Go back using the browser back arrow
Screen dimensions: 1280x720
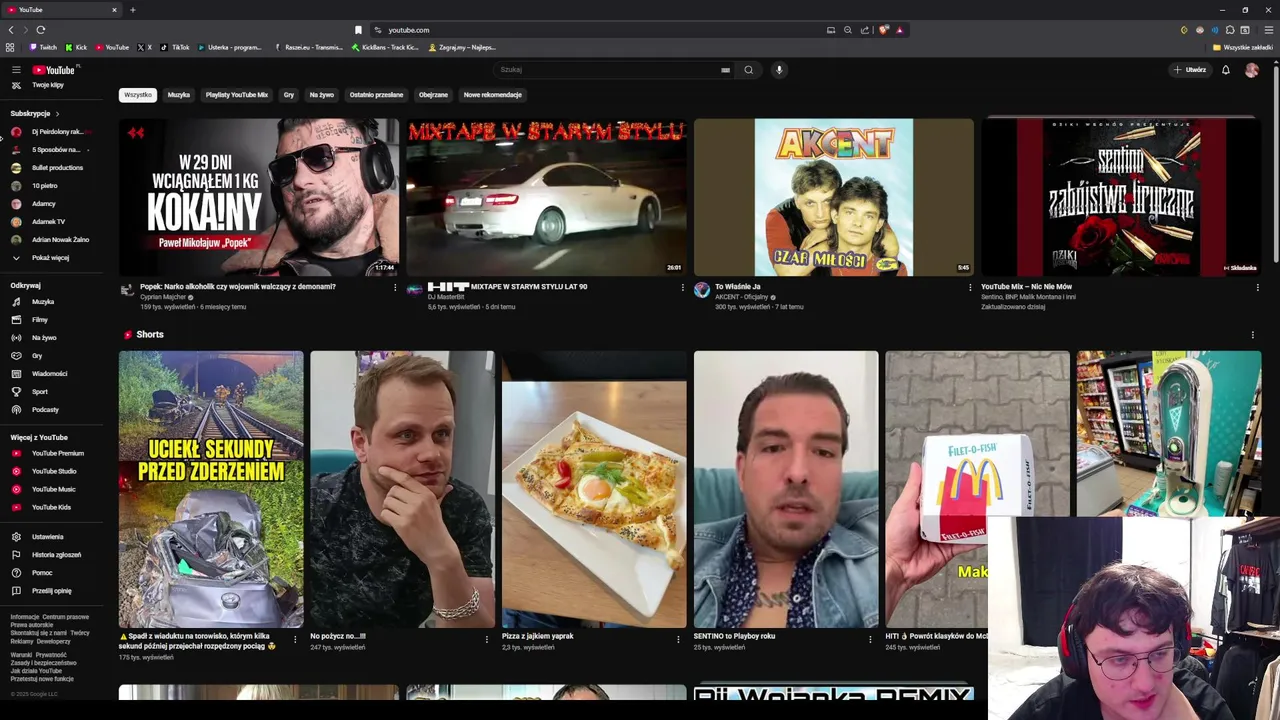(x=11, y=30)
